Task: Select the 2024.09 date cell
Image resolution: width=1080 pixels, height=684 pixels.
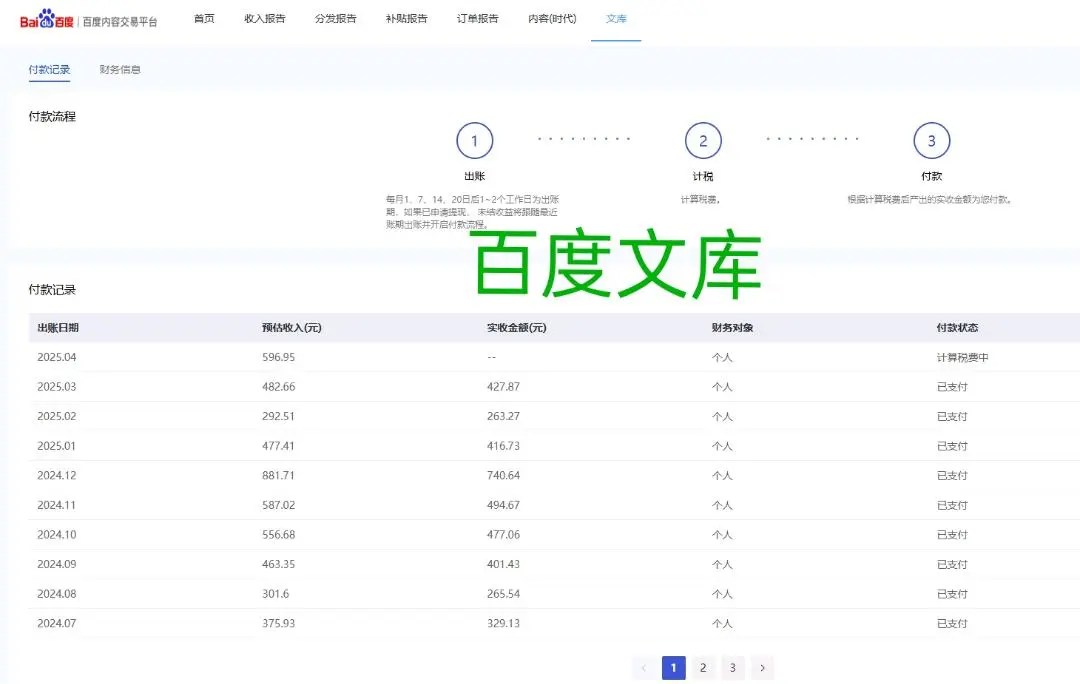Action: coord(56,564)
